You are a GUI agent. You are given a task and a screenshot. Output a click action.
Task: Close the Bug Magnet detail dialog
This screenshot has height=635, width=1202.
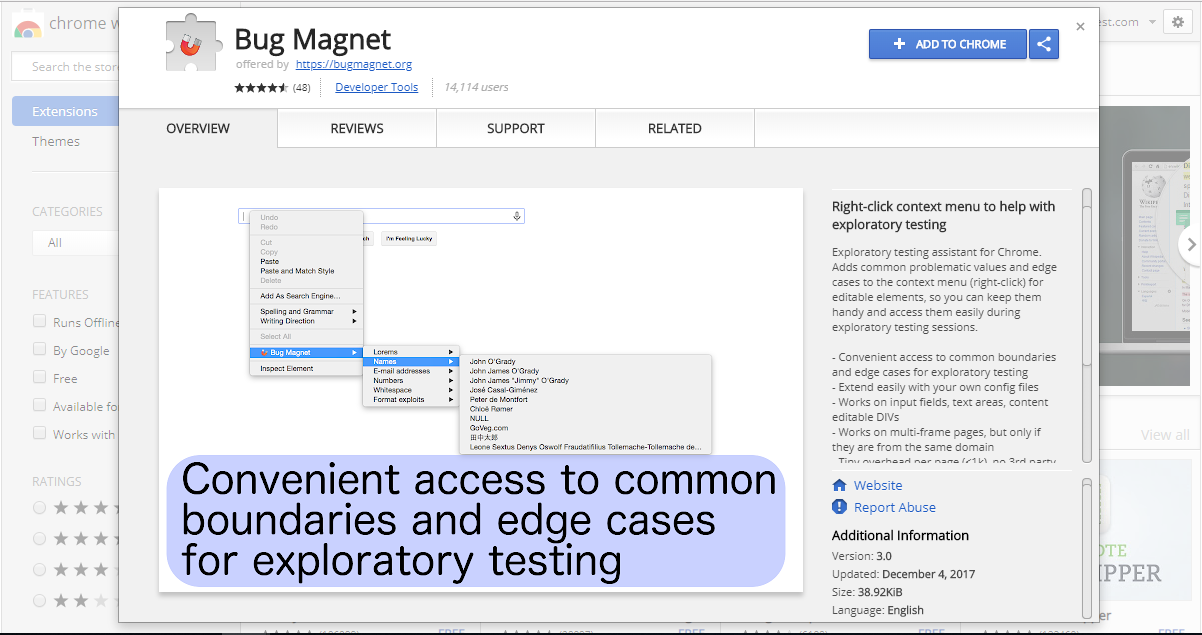pyautogui.click(x=1080, y=27)
